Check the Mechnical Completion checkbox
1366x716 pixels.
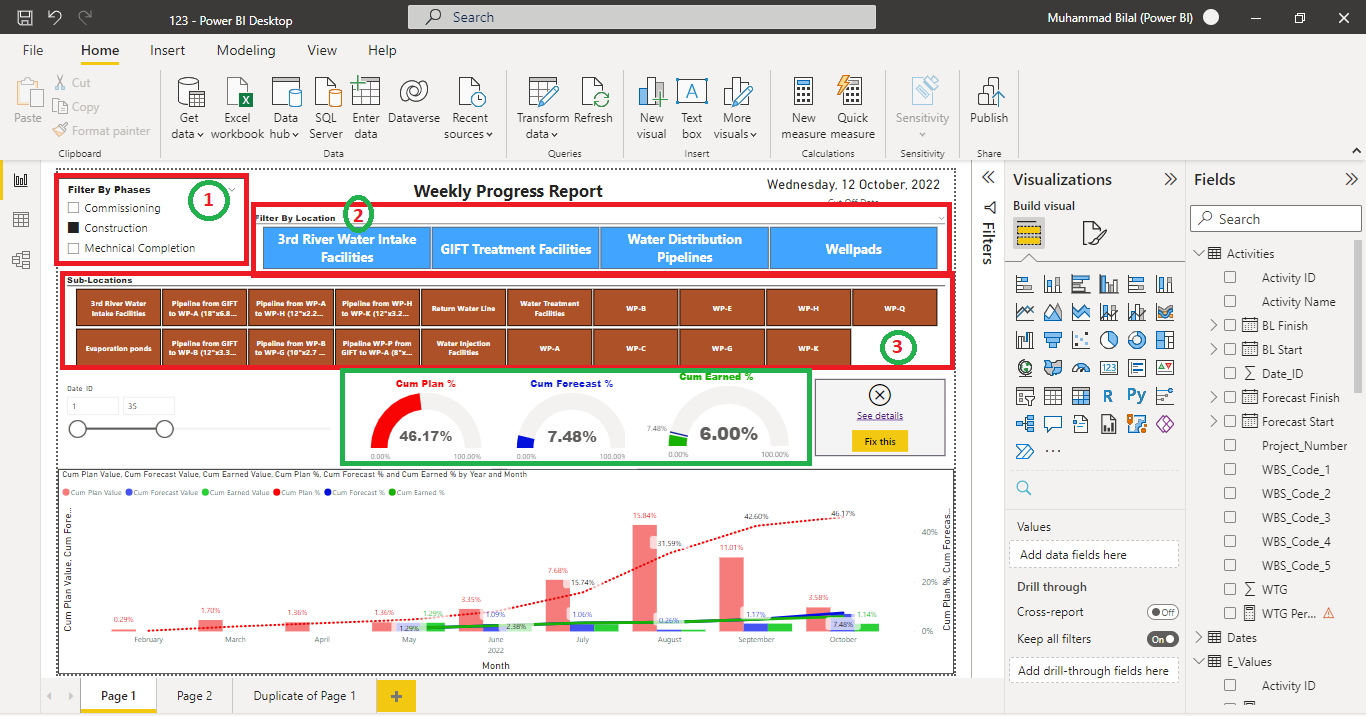pos(73,248)
